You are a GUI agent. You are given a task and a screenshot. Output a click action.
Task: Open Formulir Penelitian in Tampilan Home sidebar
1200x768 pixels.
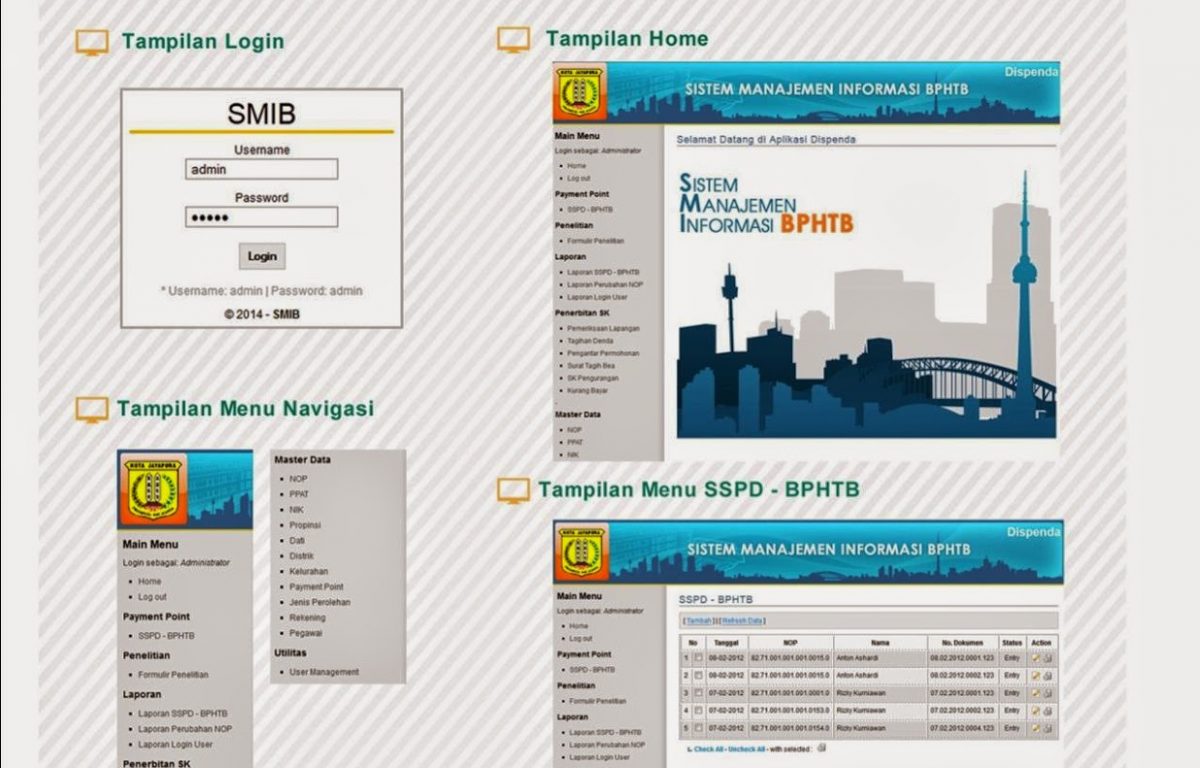click(596, 241)
